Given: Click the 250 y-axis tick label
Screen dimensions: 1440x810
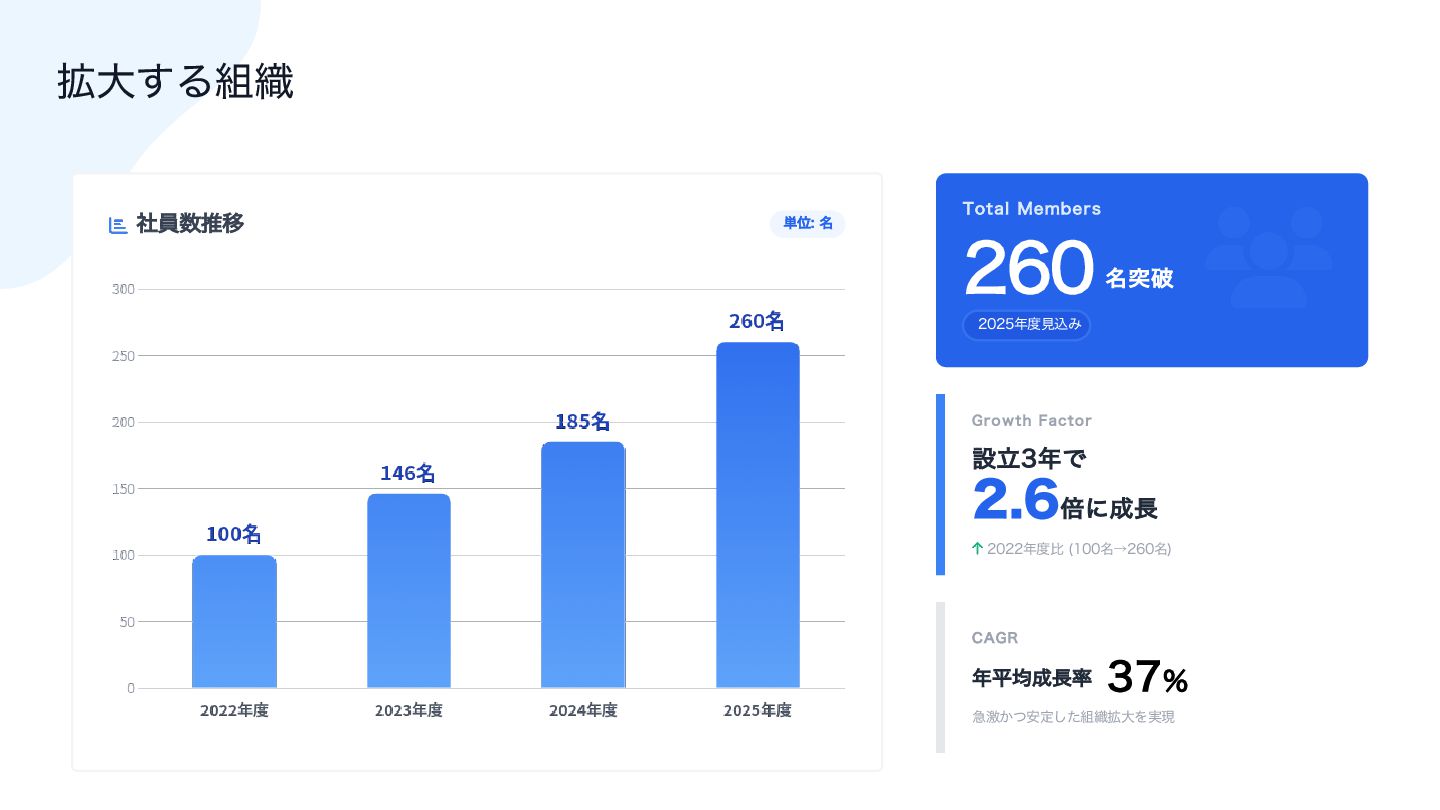Looking at the screenshot, I should click(x=124, y=356).
